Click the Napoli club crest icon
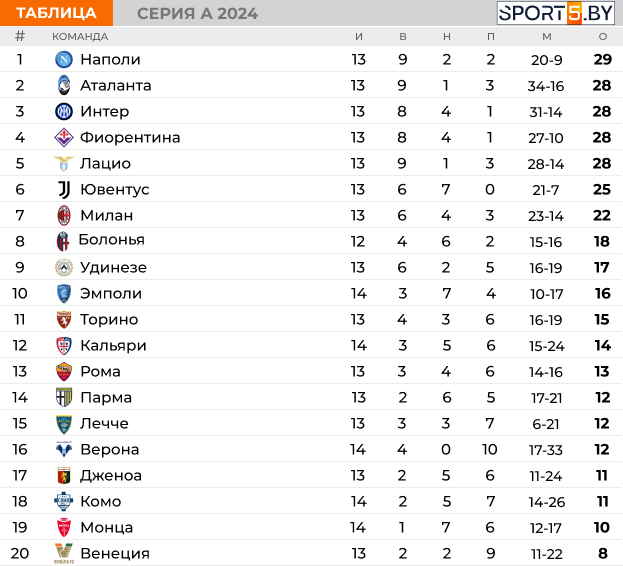This screenshot has width=623, height=566. [64, 60]
